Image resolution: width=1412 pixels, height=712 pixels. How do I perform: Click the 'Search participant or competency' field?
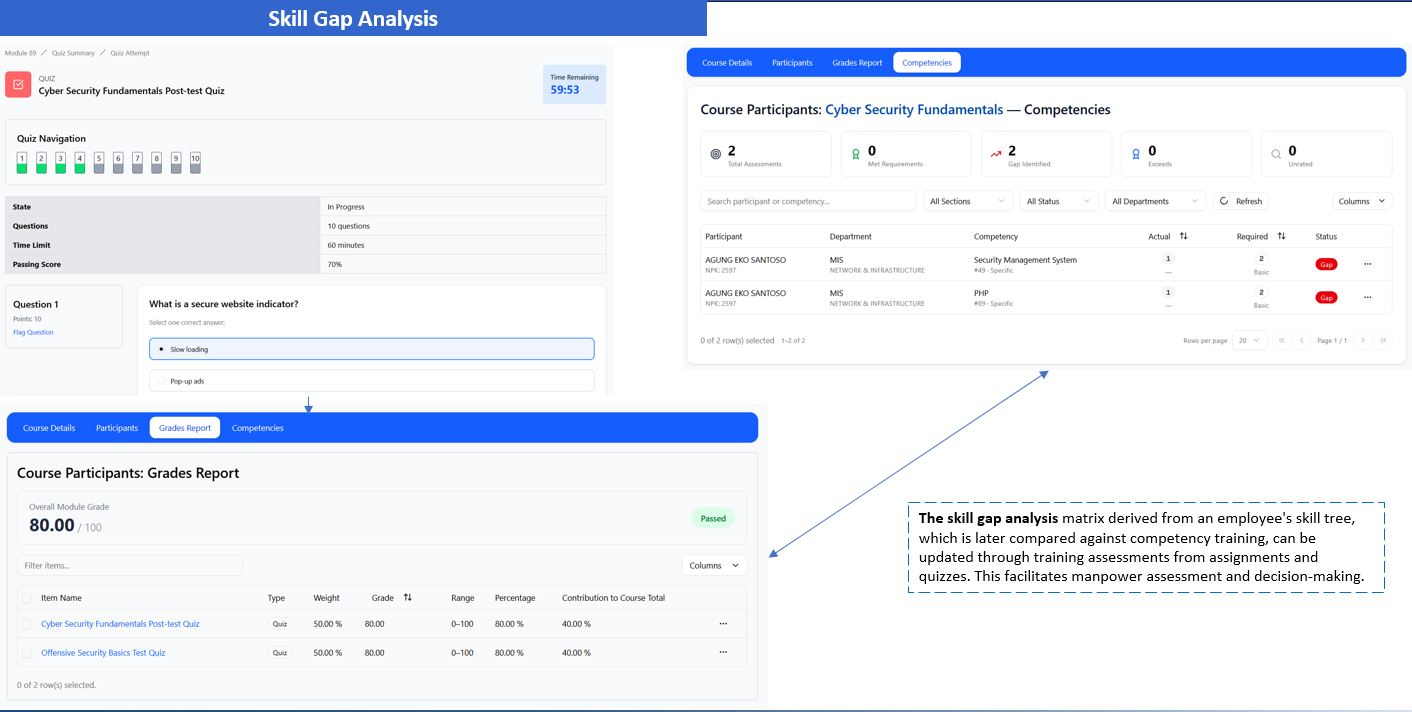808,201
